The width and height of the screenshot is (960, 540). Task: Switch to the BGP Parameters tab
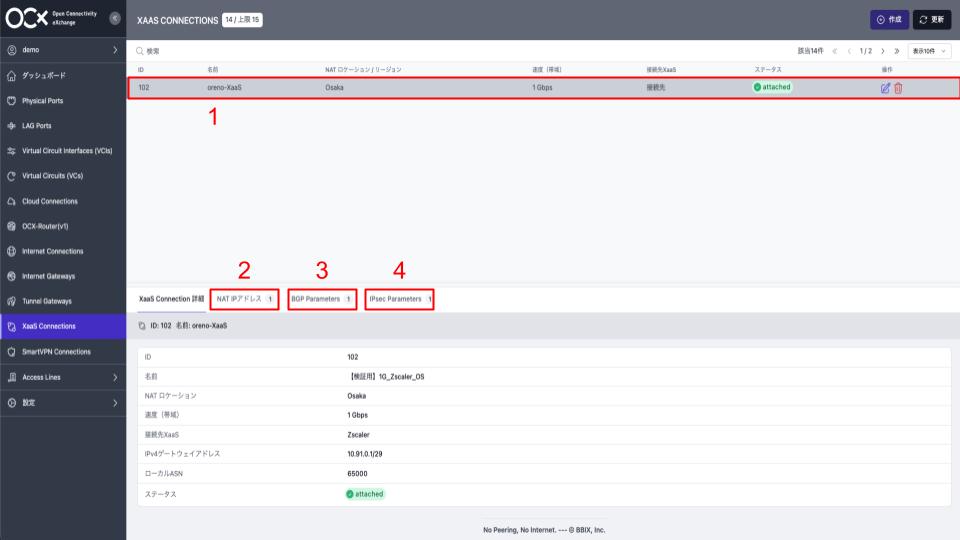321,299
